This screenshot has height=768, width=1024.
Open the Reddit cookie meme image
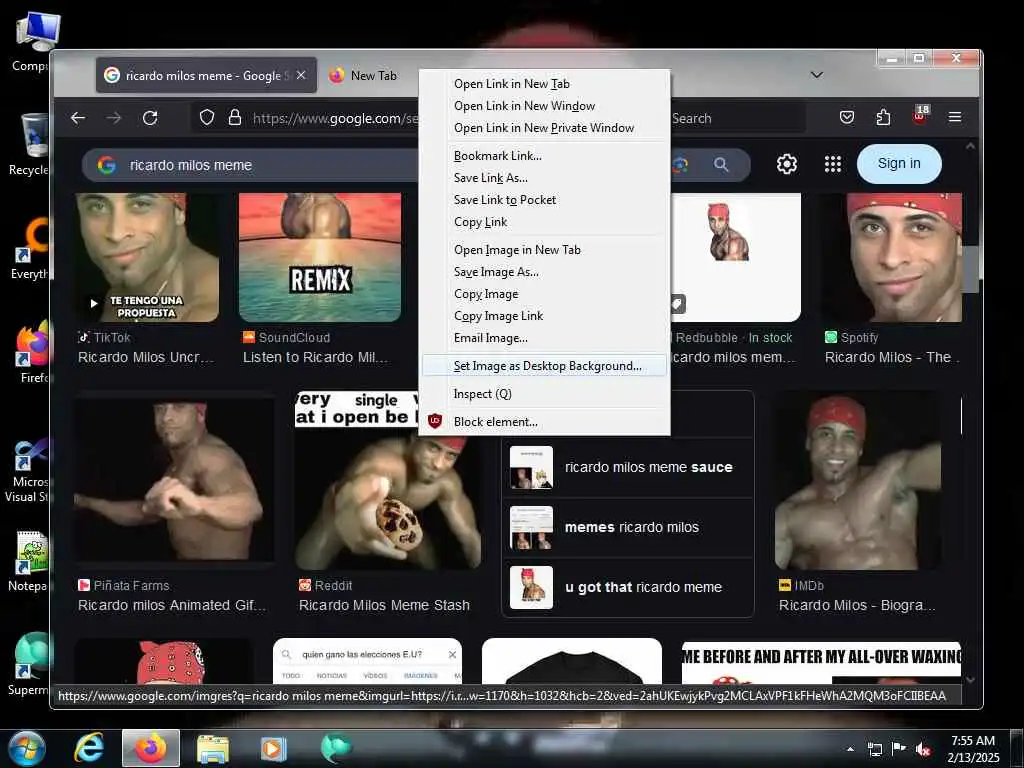click(389, 481)
